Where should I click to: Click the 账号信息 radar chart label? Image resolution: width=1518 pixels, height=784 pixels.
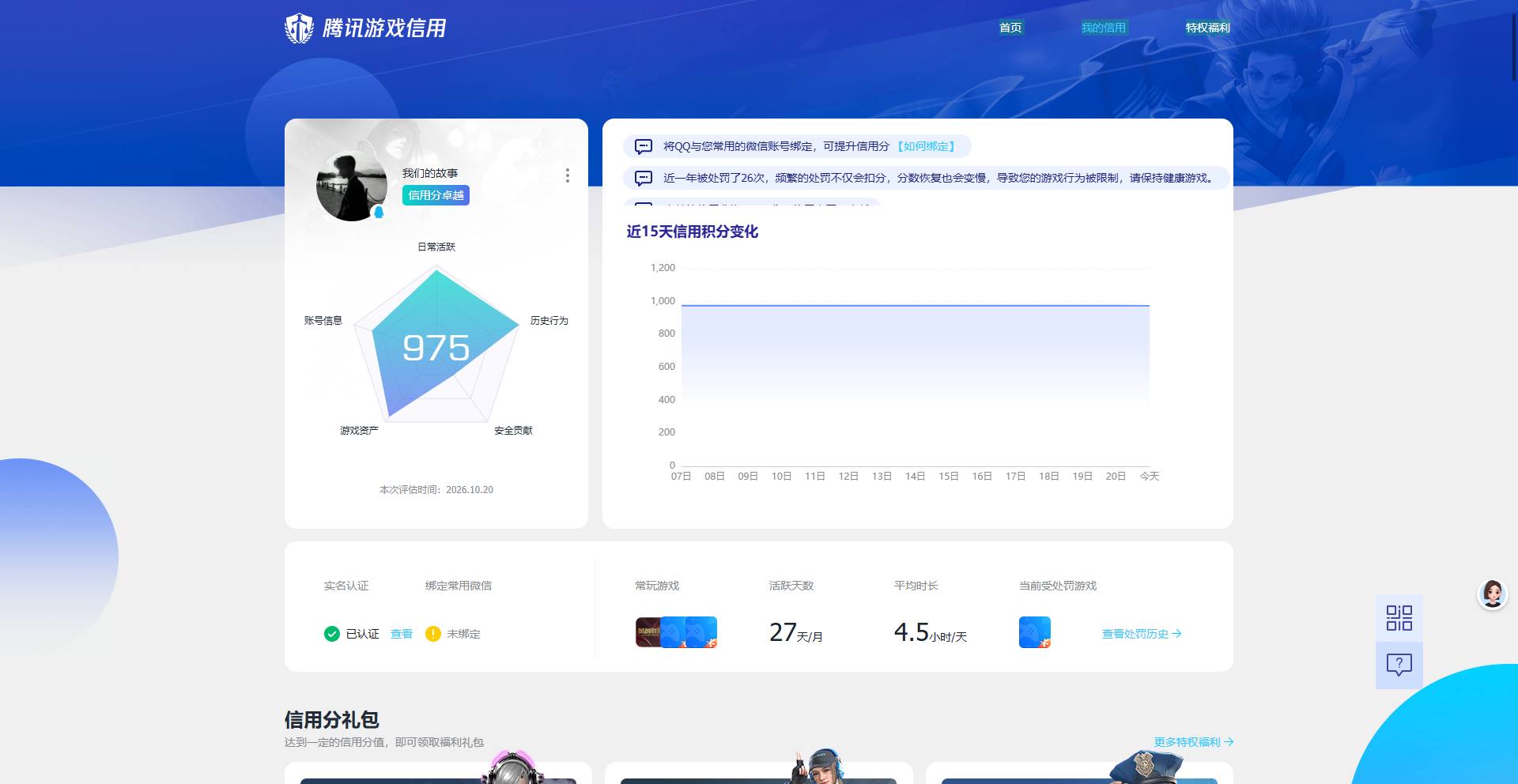click(x=323, y=320)
